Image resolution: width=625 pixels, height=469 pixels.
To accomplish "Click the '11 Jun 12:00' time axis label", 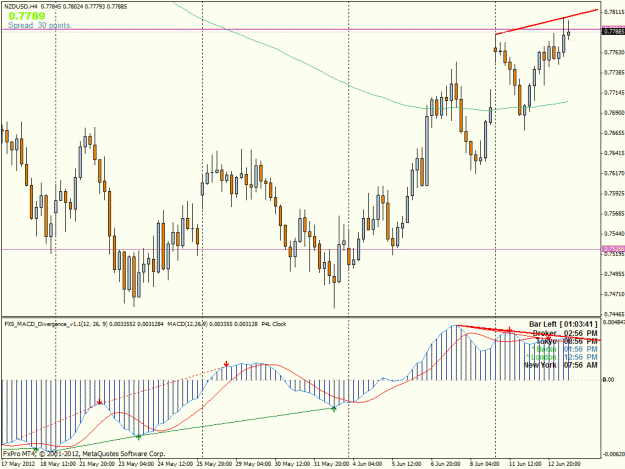I will click(x=525, y=464).
